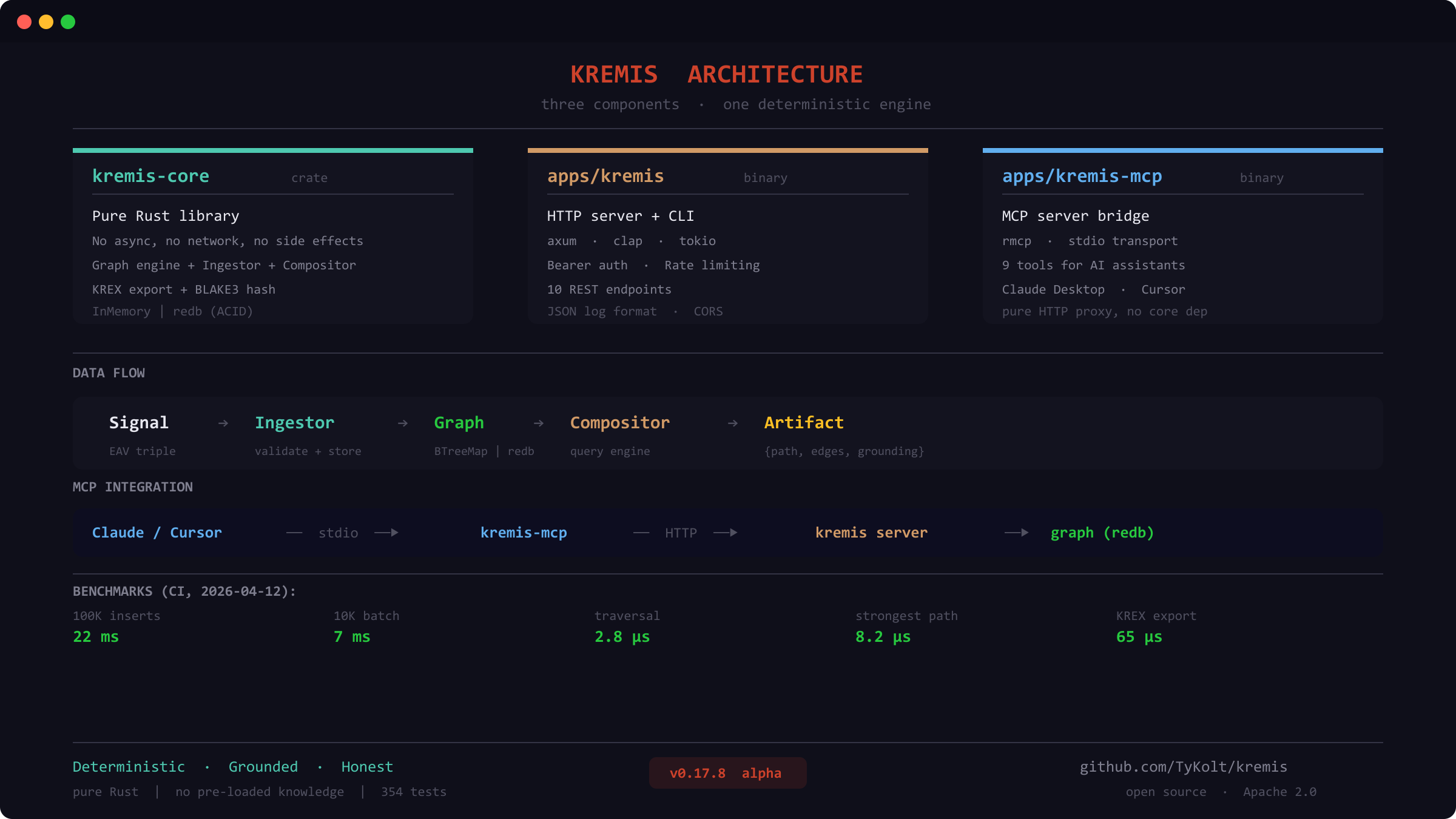Click the arrow between Signal and Ingestor
1456x819 pixels.
[x=223, y=423]
